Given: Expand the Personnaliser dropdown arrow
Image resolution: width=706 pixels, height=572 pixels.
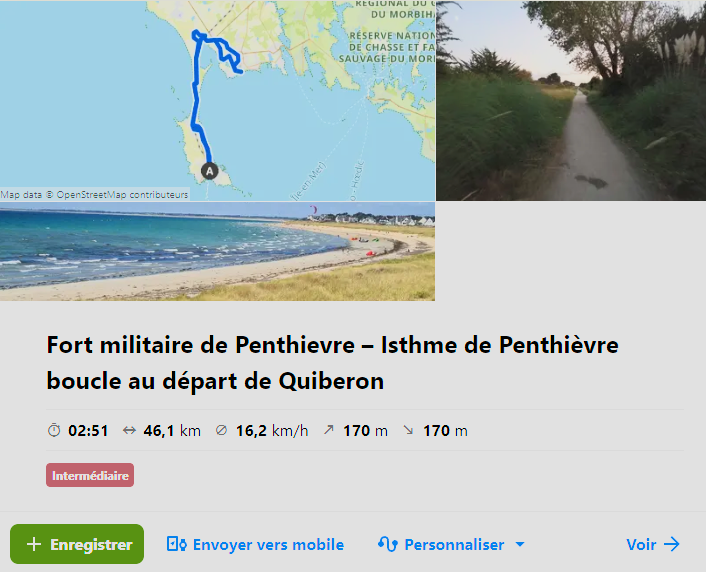Looking at the screenshot, I should [x=520, y=544].
